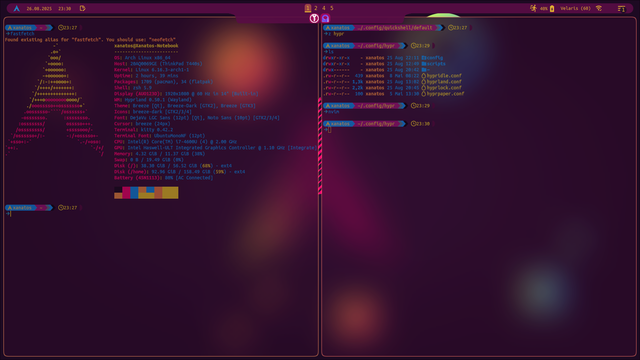Click the ~/.config/quickshell/default prompt path
This screenshot has height=360, width=640.
point(395,28)
